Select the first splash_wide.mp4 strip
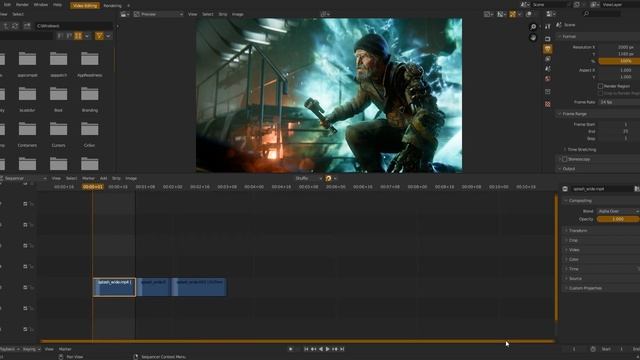 [x=114, y=287]
